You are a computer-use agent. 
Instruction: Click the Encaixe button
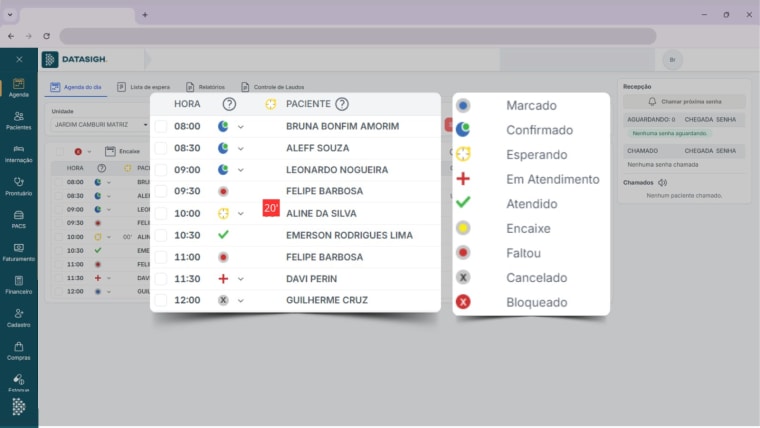tap(123, 151)
